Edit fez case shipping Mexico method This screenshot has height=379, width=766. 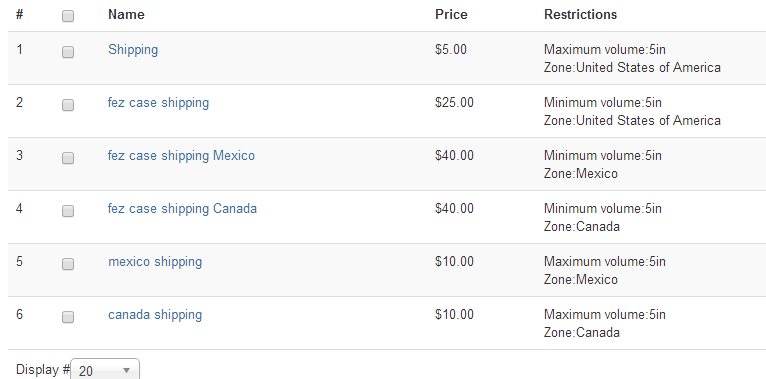(181, 156)
